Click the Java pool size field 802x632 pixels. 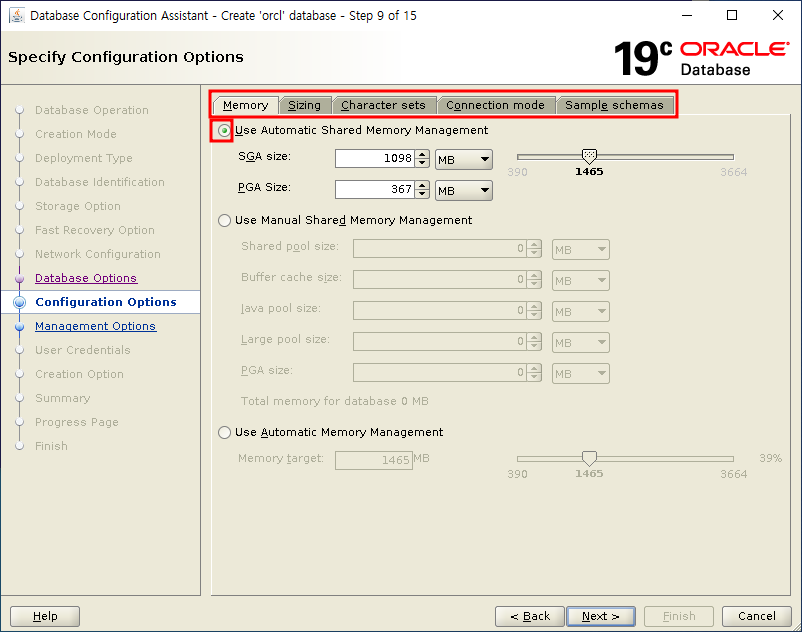(440, 310)
